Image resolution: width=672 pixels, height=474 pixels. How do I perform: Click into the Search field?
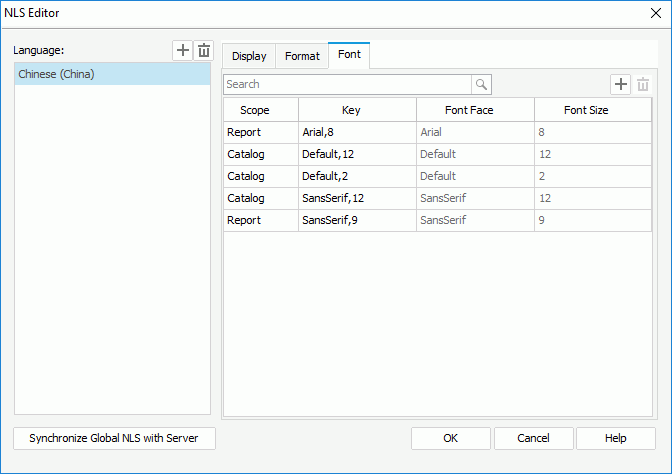347,84
